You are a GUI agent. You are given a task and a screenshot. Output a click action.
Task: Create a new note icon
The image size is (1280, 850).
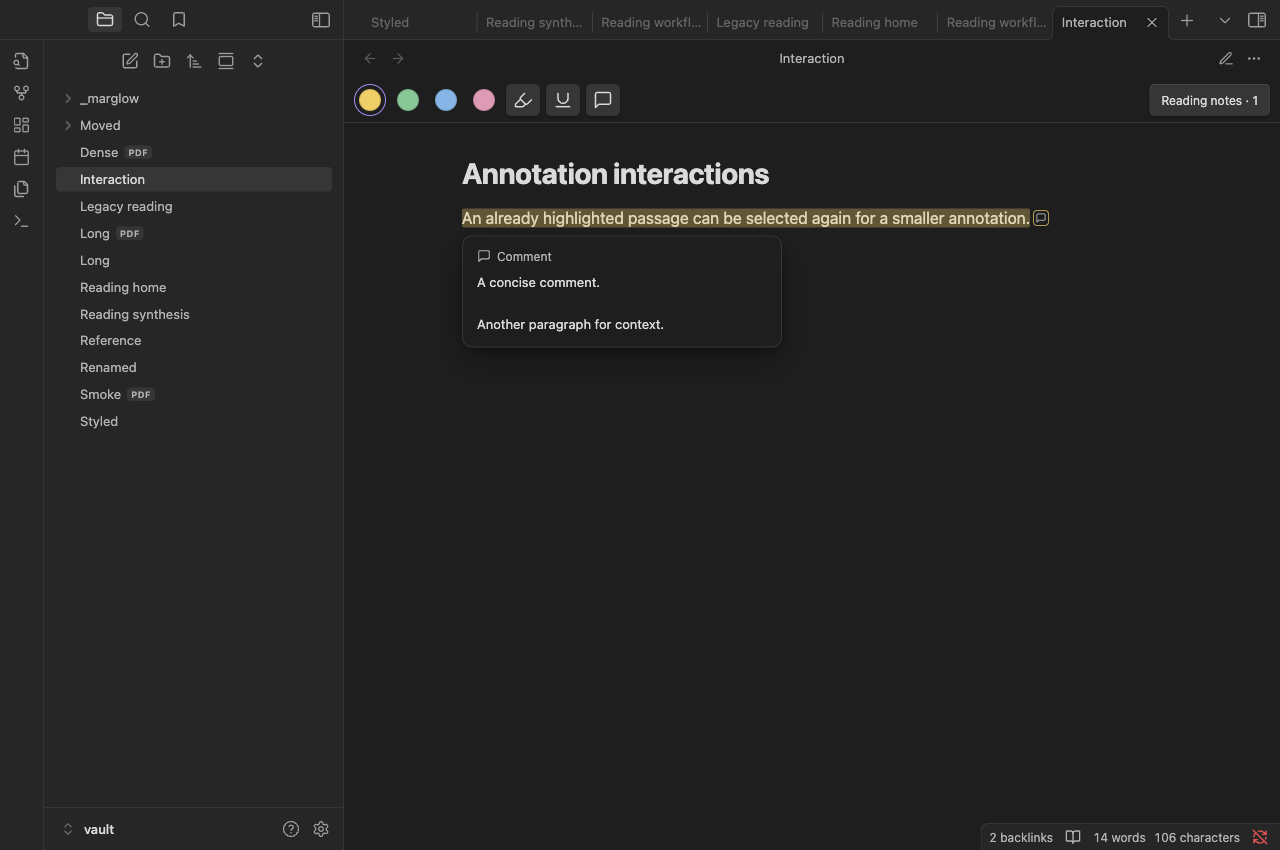(x=130, y=61)
